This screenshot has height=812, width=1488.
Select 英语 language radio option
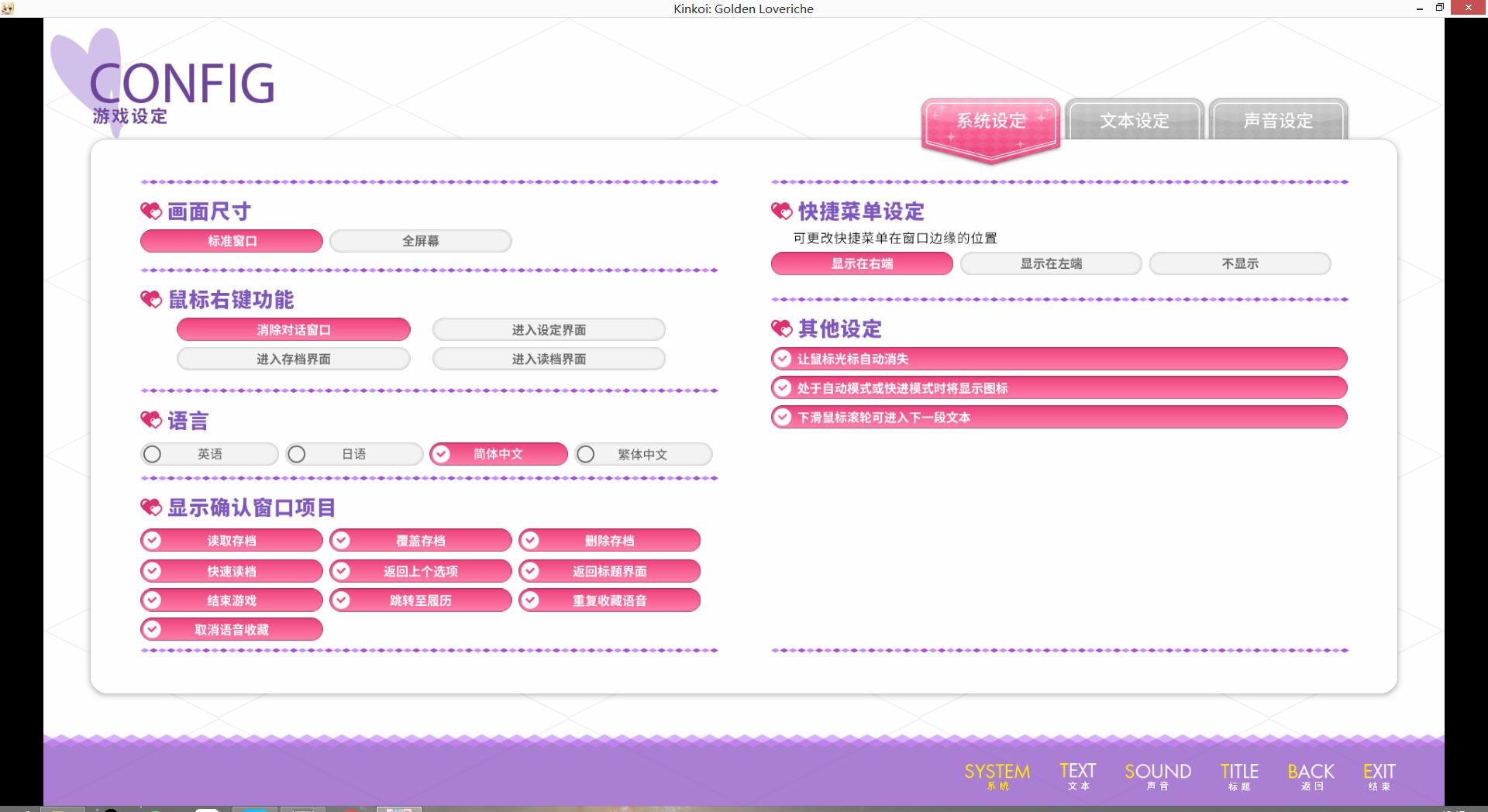pos(153,454)
